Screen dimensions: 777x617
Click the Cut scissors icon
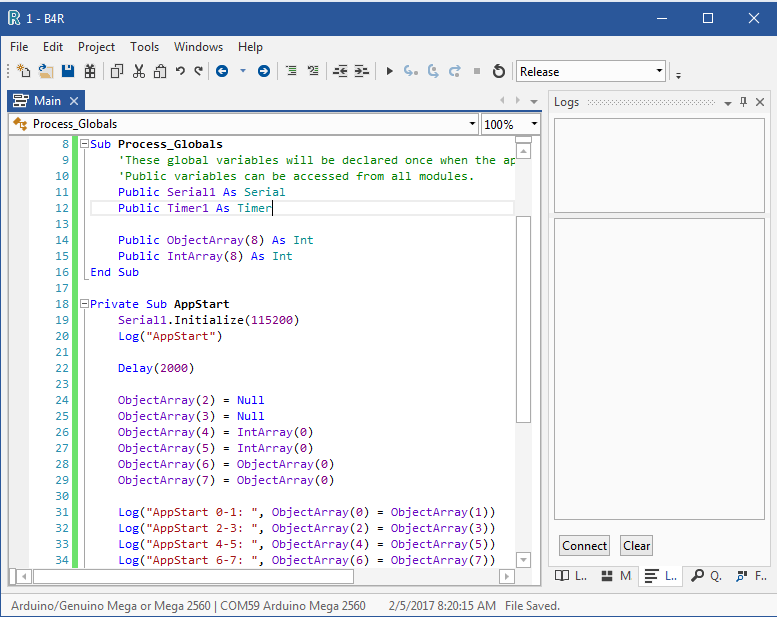click(139, 71)
